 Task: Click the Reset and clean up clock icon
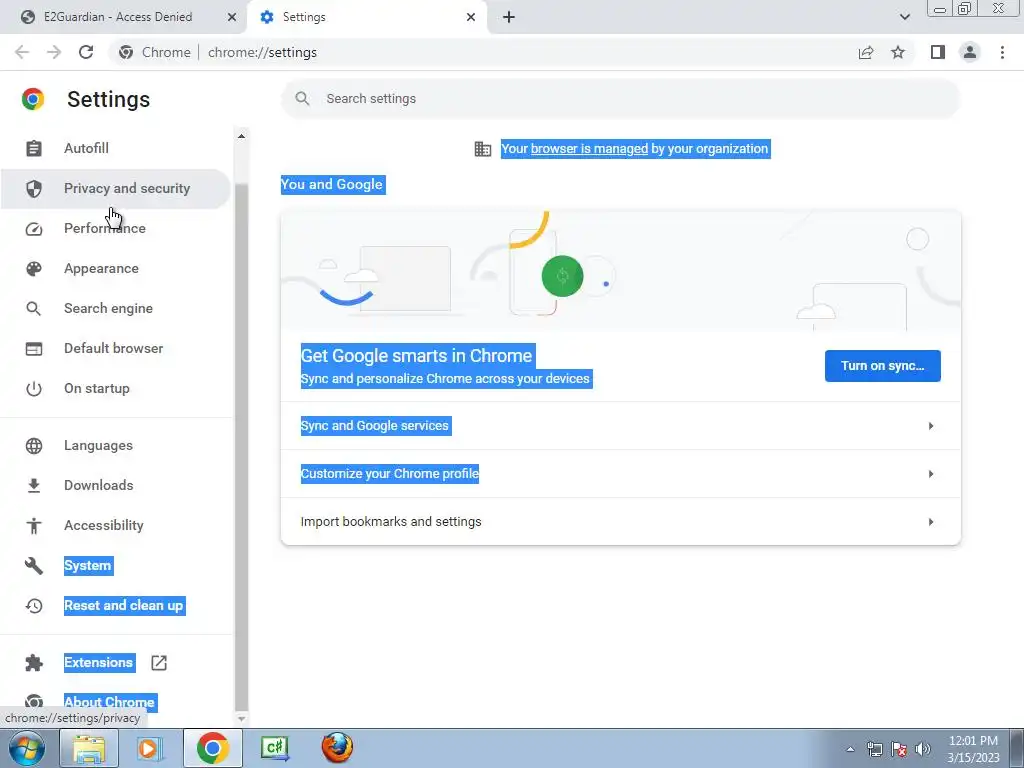coord(33,605)
